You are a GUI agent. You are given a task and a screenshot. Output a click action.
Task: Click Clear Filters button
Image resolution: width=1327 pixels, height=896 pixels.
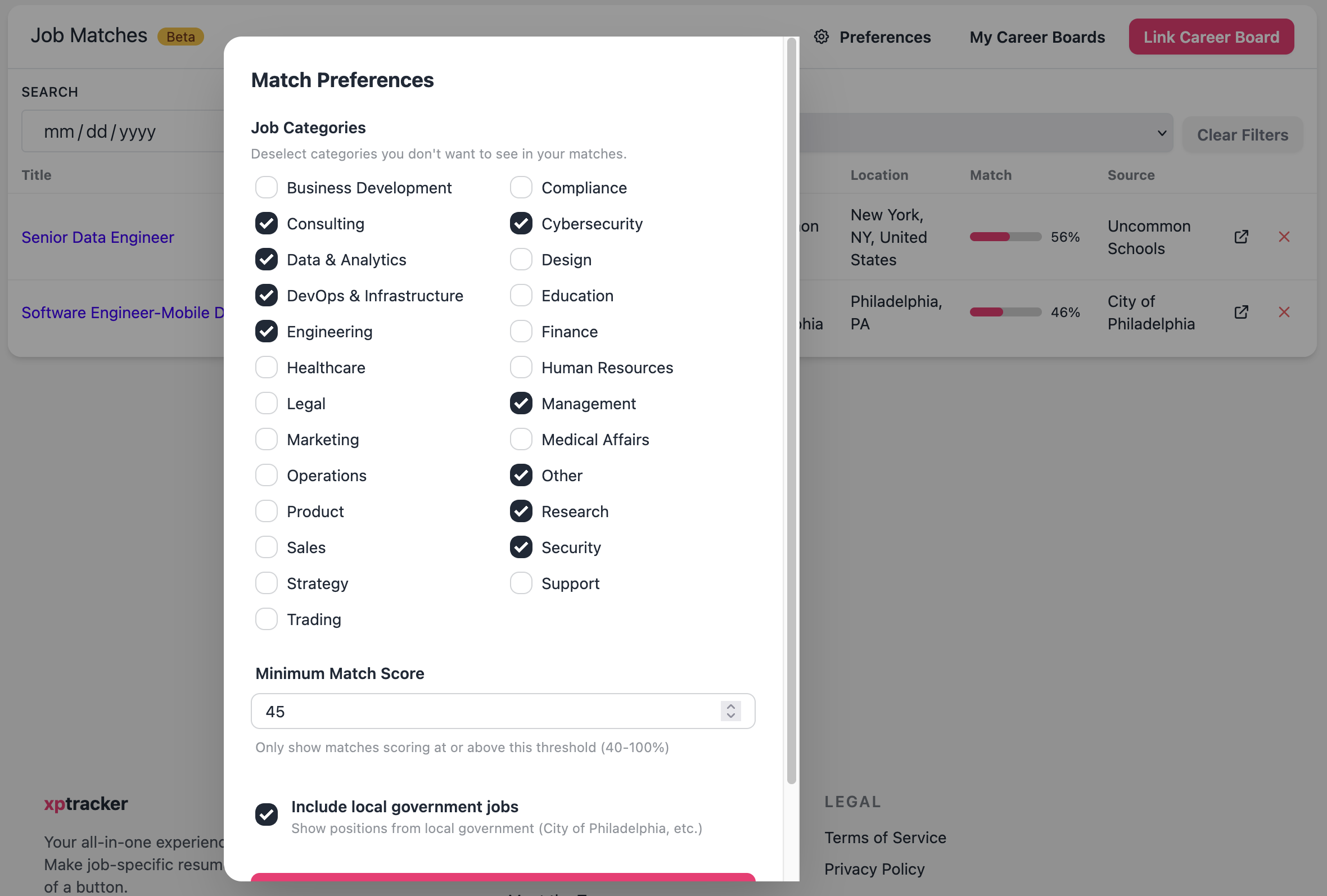(x=1242, y=135)
